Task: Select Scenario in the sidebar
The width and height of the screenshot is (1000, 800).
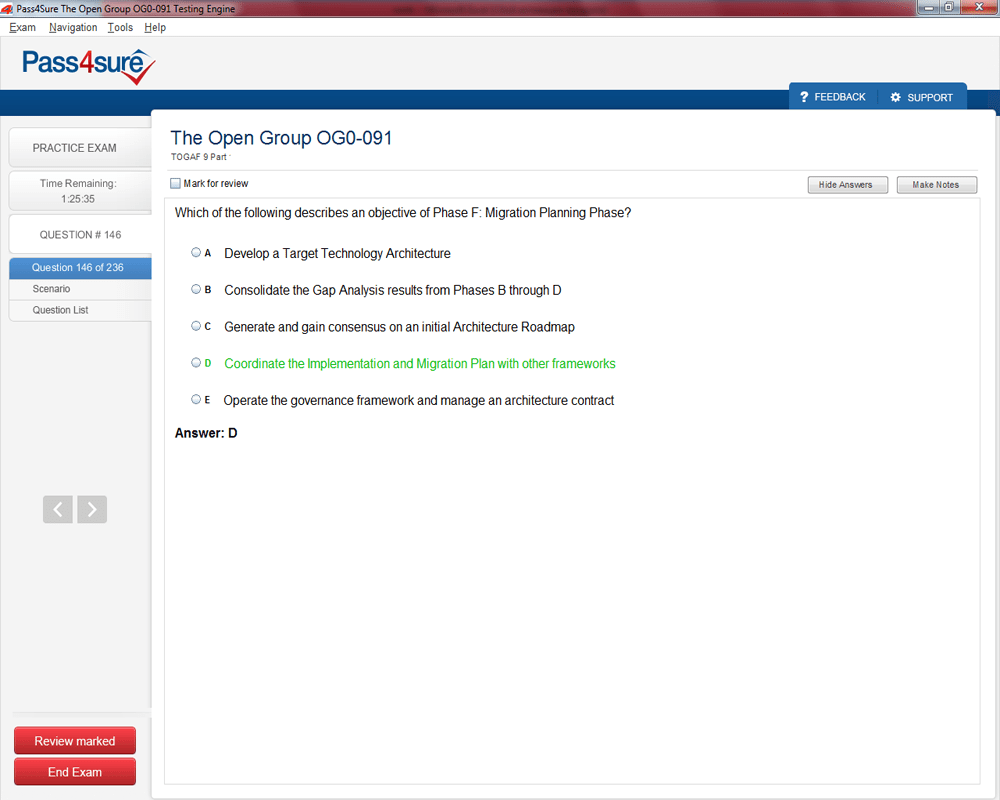Action: click(x=51, y=289)
